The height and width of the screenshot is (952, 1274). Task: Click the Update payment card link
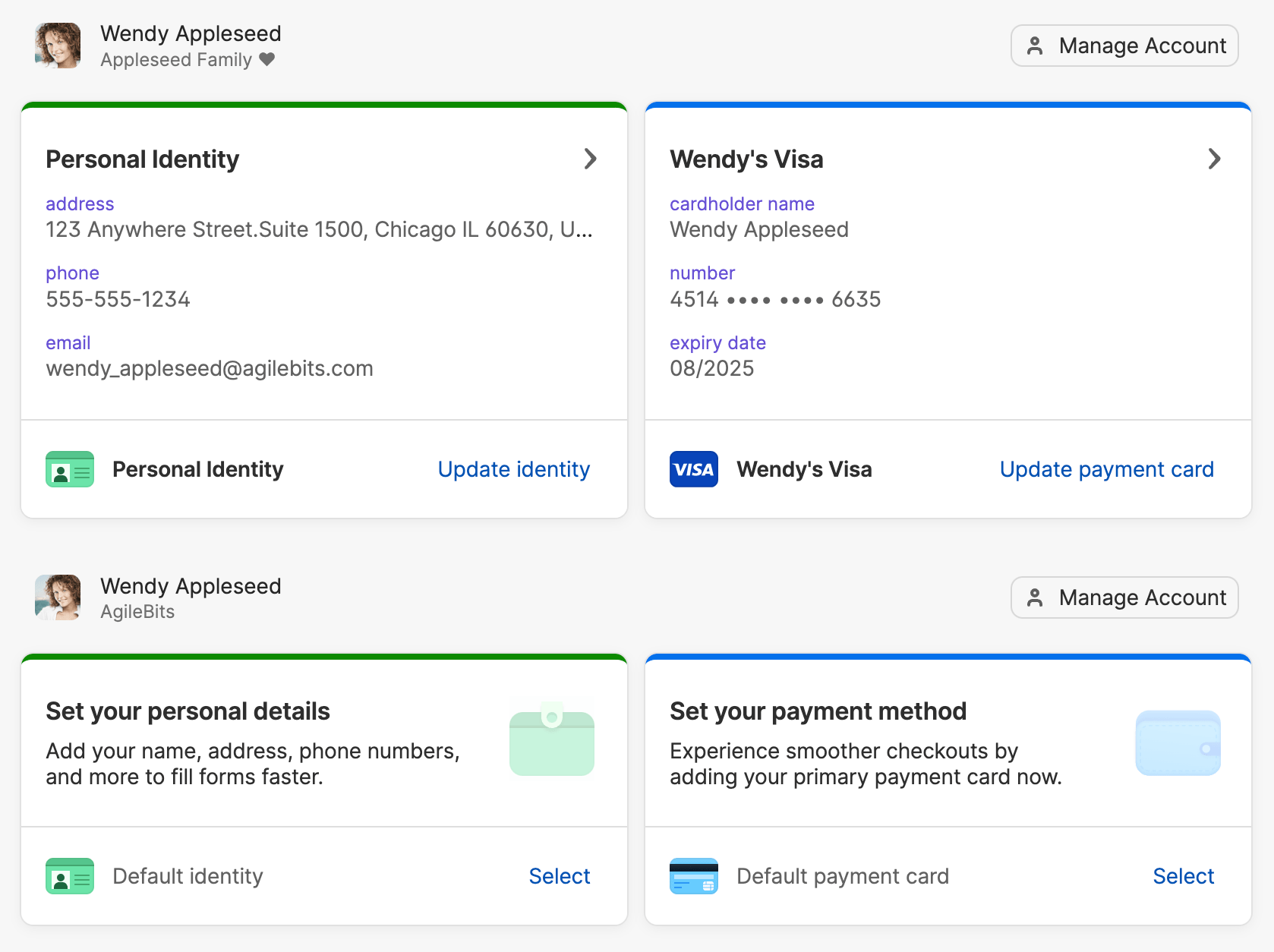coord(1106,469)
